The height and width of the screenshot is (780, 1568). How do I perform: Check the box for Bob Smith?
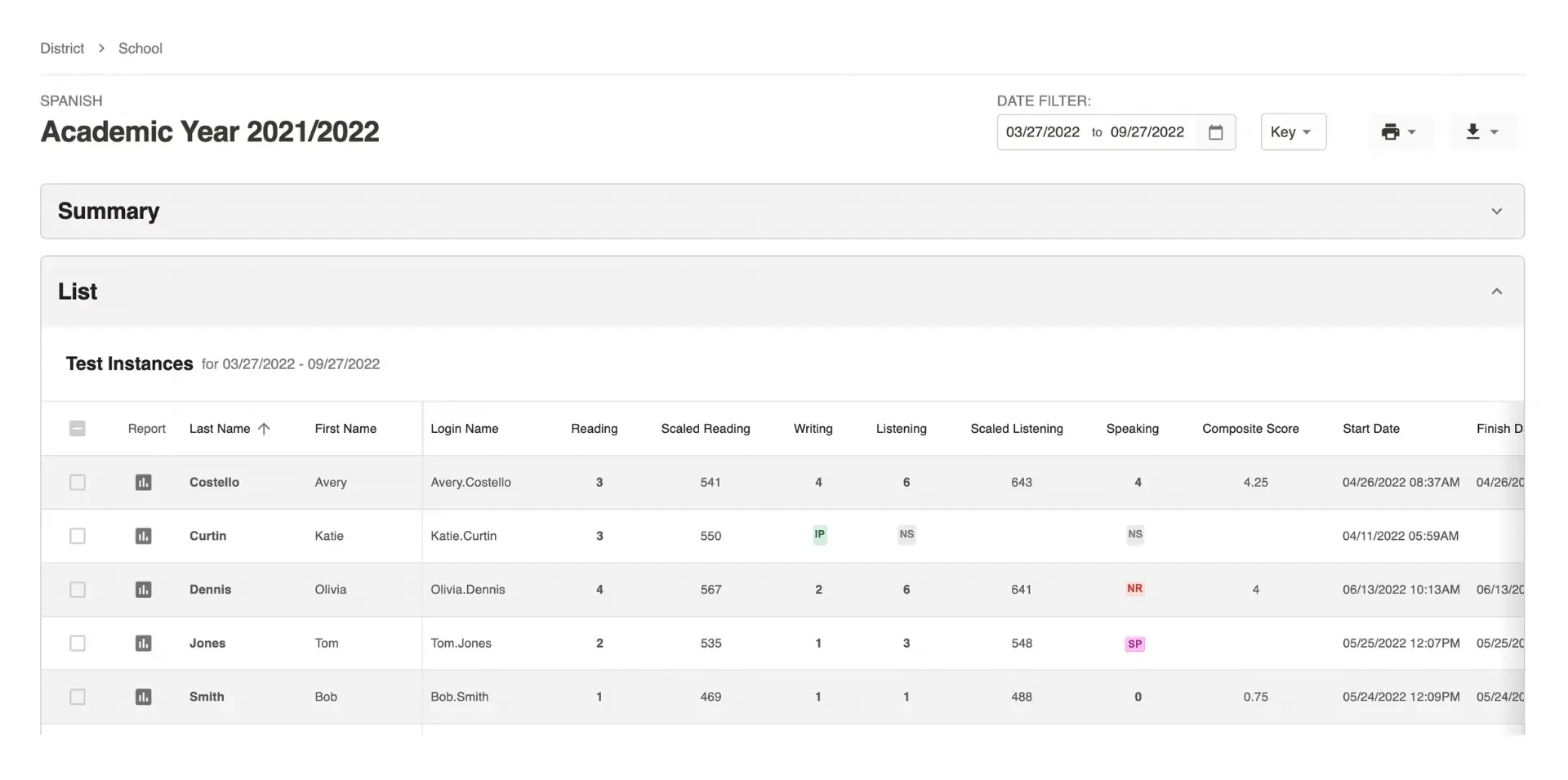pyautogui.click(x=78, y=697)
